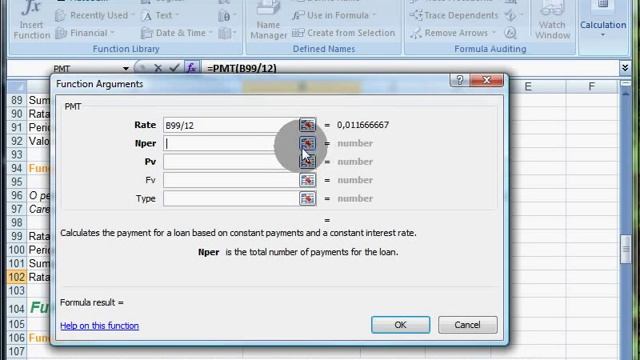Open the Name Box dropdown arrow
This screenshot has width=640, height=360.
coord(126,69)
